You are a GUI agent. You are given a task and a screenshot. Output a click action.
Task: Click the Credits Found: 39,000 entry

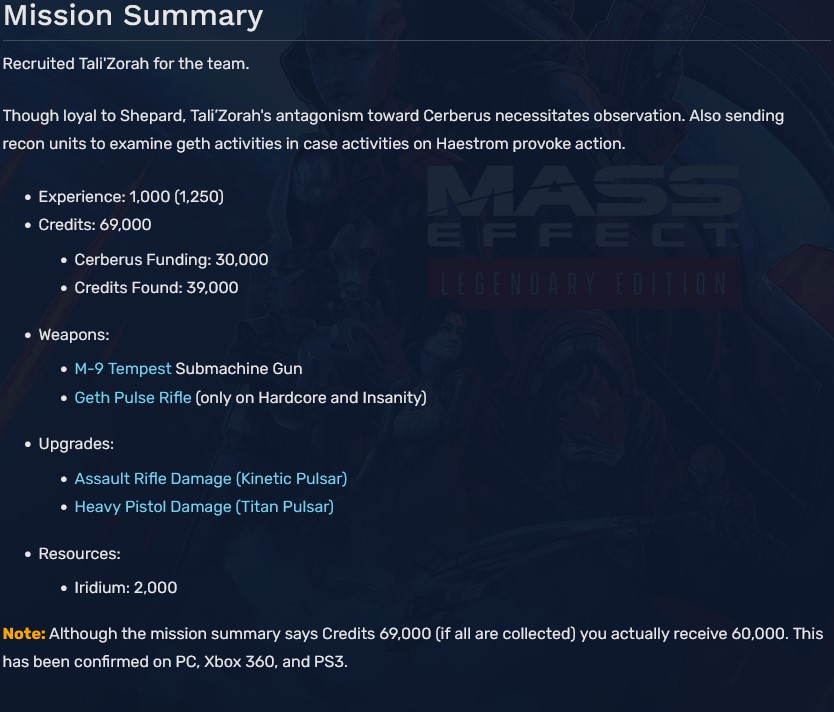tap(156, 287)
